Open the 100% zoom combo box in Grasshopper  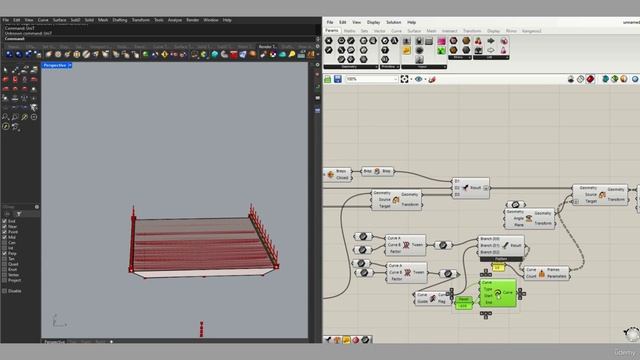[x=372, y=79]
